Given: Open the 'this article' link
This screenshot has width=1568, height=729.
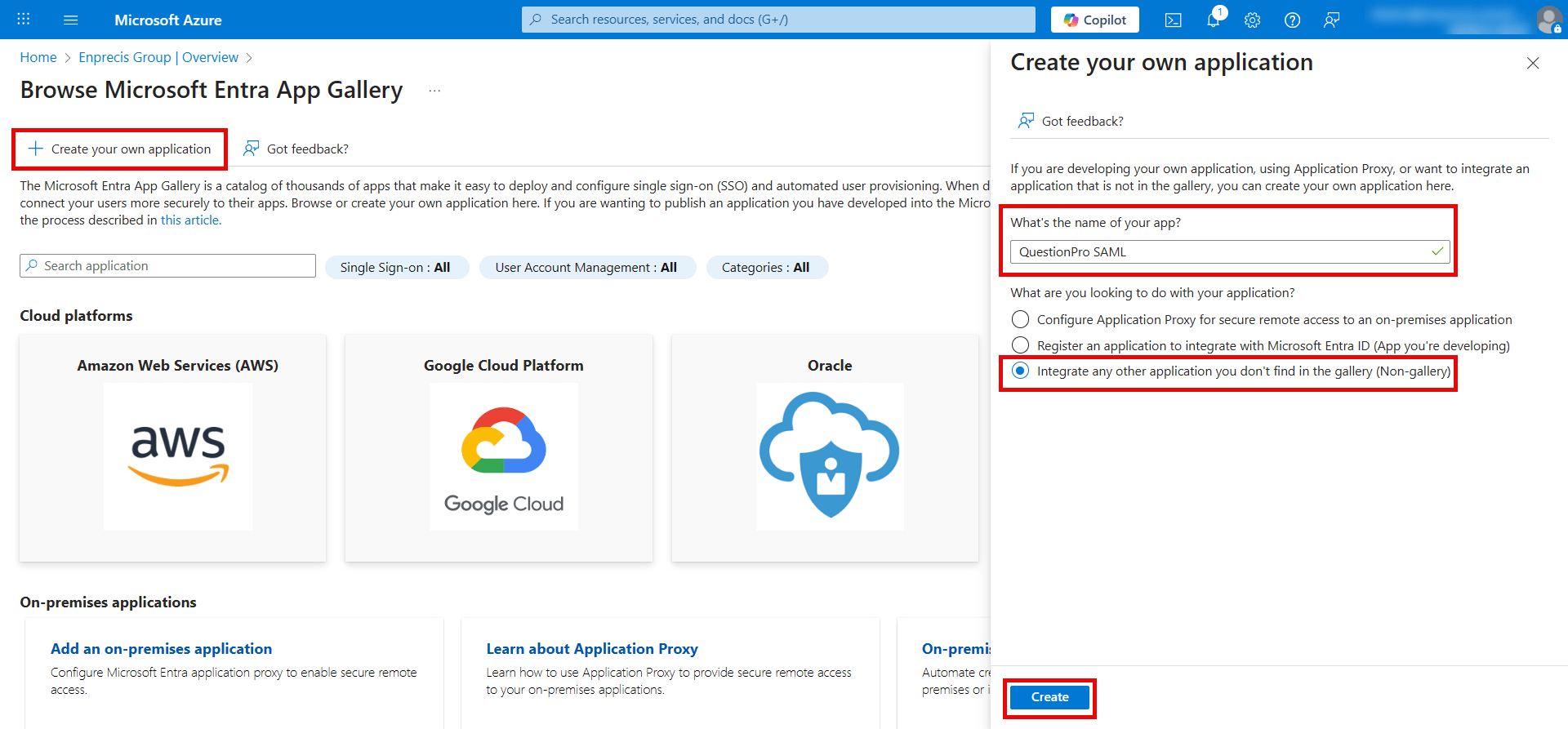Looking at the screenshot, I should pos(189,220).
